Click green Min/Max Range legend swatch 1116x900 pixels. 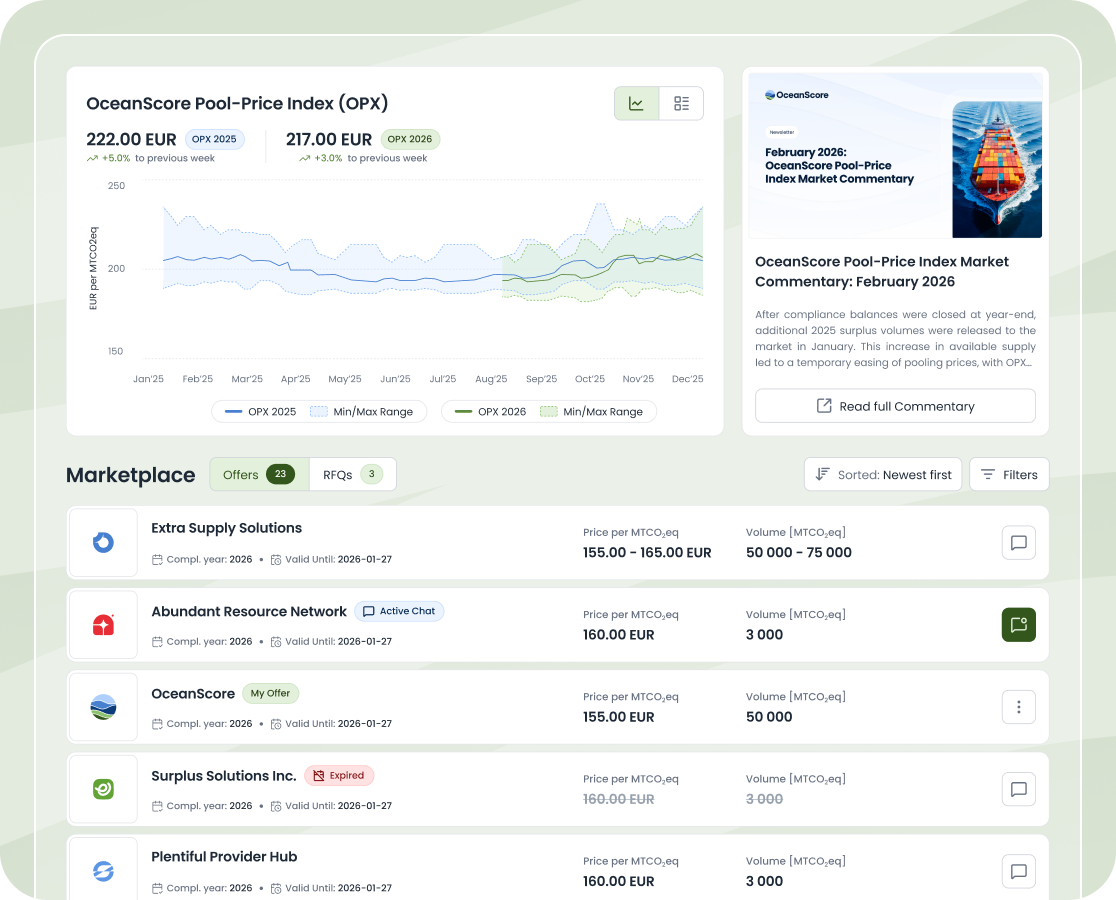coord(548,411)
